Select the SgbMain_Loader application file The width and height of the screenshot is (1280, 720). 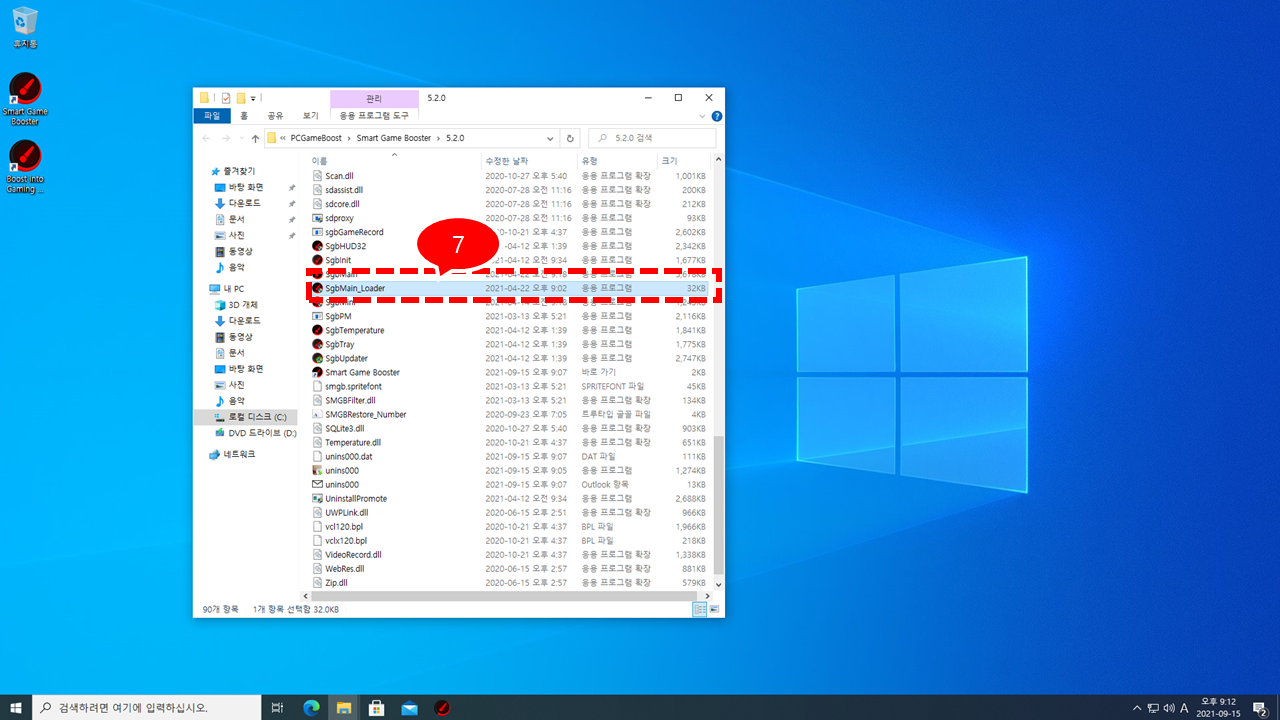[509, 288]
